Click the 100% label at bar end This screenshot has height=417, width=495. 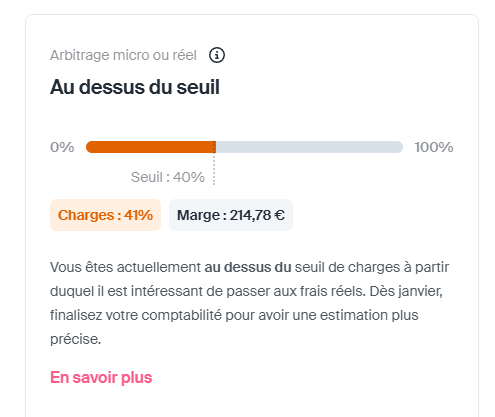point(434,147)
